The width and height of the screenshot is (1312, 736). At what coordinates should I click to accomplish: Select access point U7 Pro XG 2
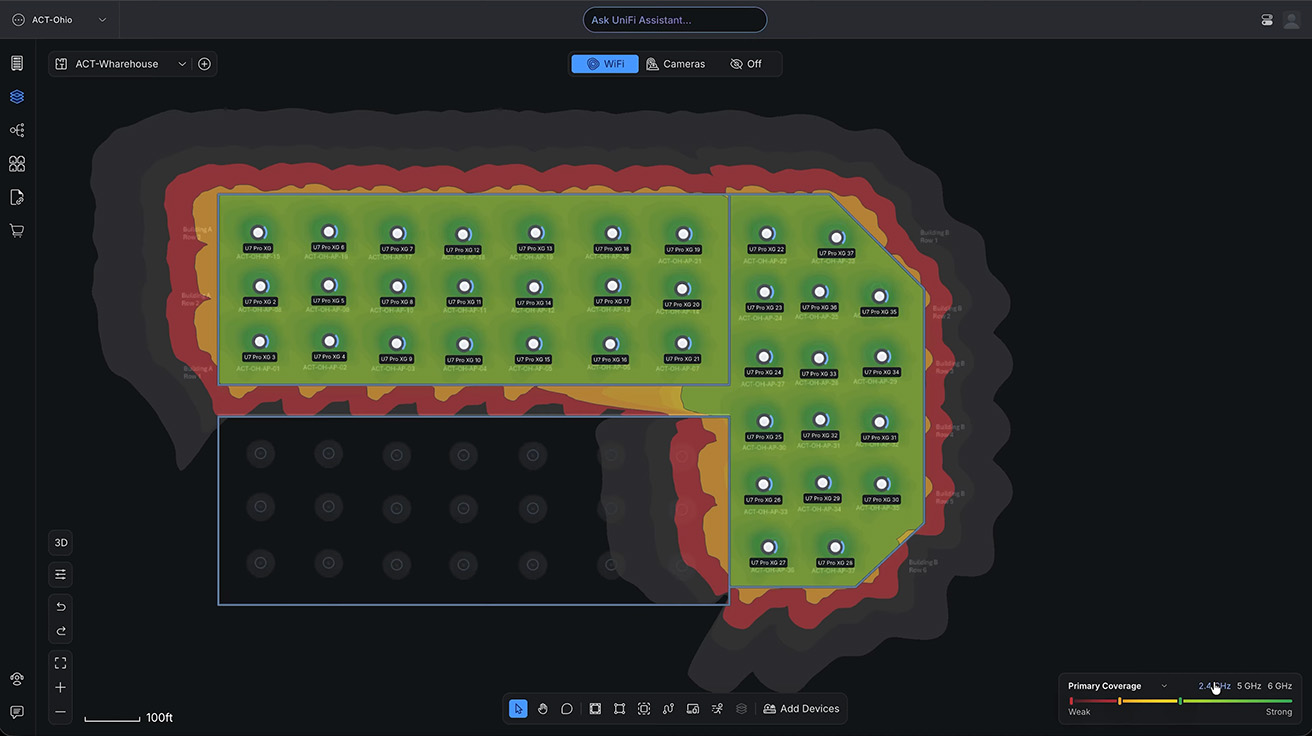(x=260, y=286)
